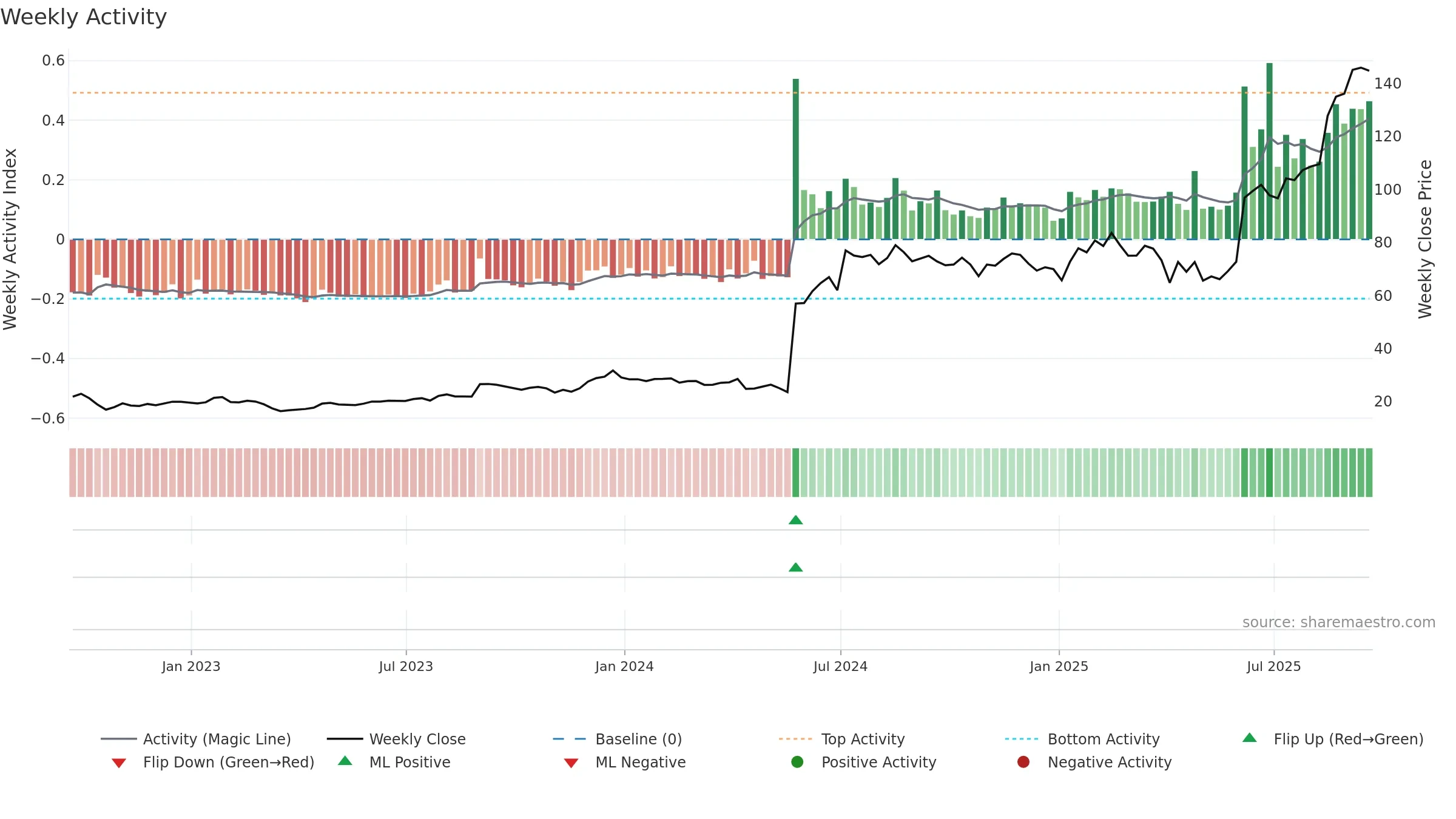Viewport: 1456px width, 819px height.
Task: Click the orange dotted Top Activity legend sample
Action: tap(795, 739)
